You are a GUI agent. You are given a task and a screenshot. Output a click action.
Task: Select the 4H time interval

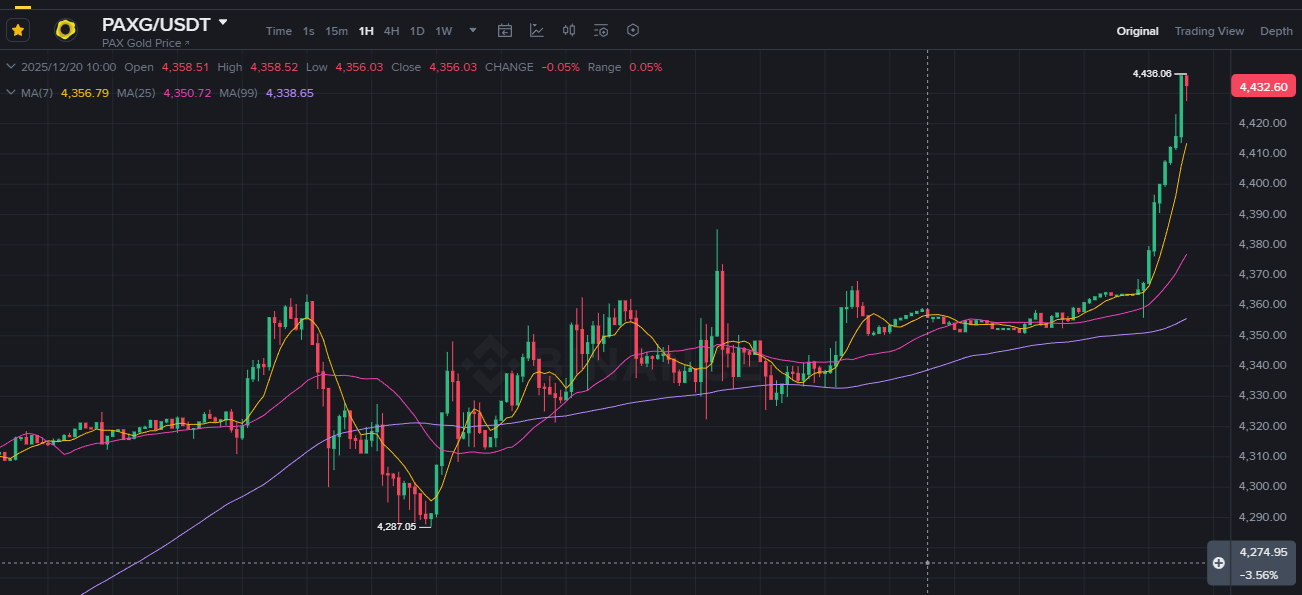pos(391,31)
